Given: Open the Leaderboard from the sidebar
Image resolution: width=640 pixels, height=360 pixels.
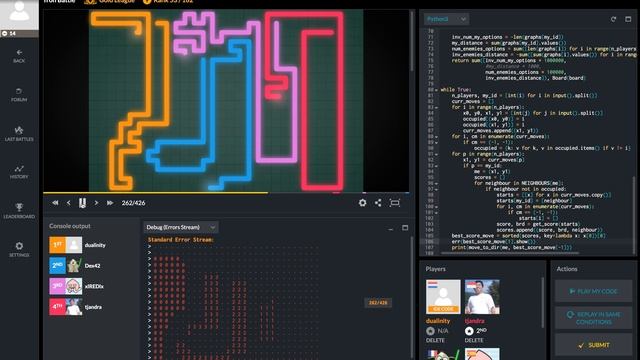Looking at the screenshot, I should [19, 211].
